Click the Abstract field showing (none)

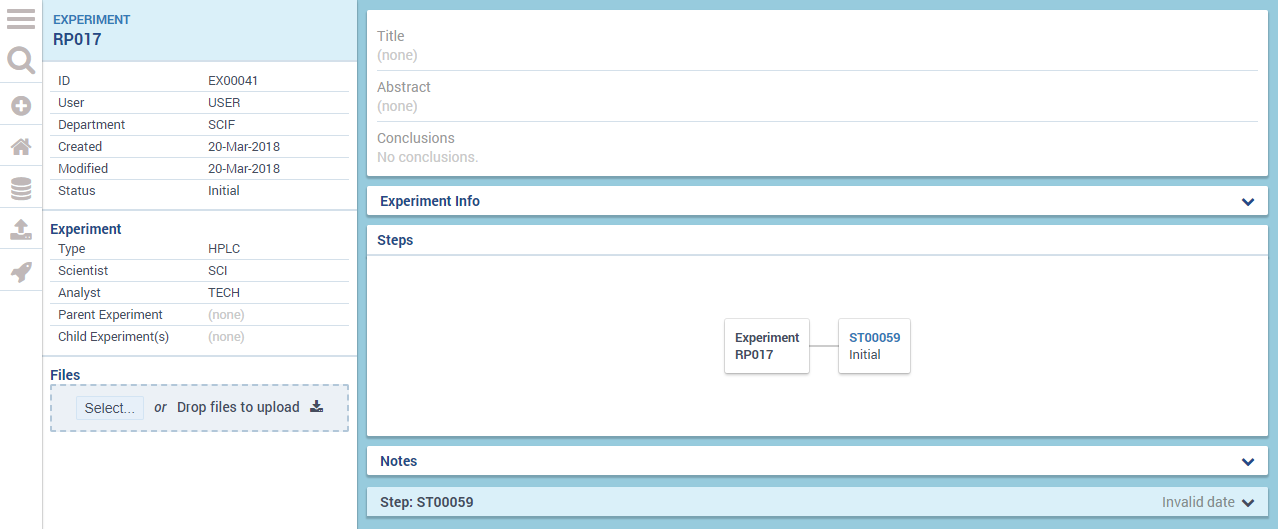pyautogui.click(x=398, y=106)
